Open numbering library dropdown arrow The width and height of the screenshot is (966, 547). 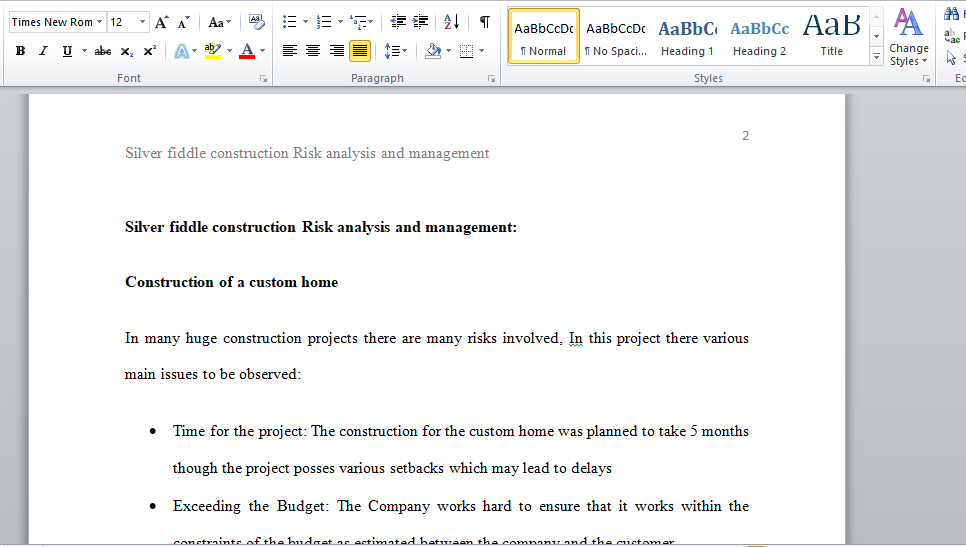[340, 22]
